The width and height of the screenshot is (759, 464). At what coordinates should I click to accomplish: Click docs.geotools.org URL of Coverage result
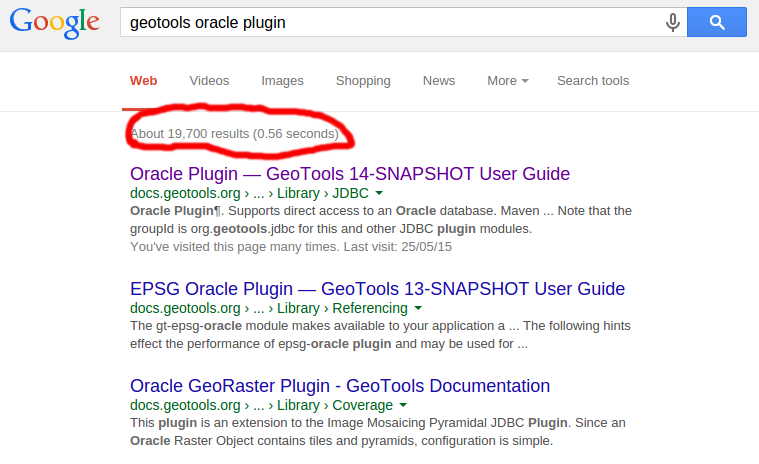tap(185, 405)
